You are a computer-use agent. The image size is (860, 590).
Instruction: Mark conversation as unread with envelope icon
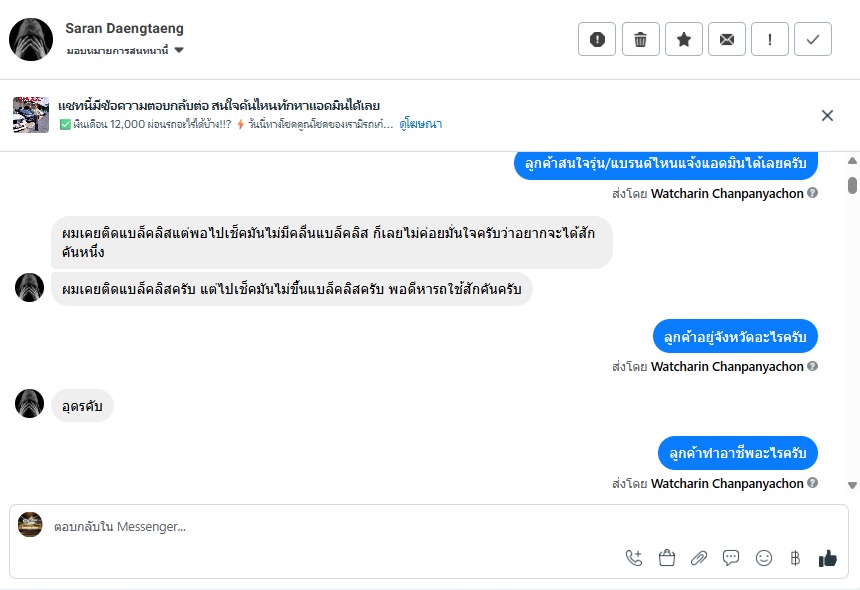pyautogui.click(x=727, y=39)
